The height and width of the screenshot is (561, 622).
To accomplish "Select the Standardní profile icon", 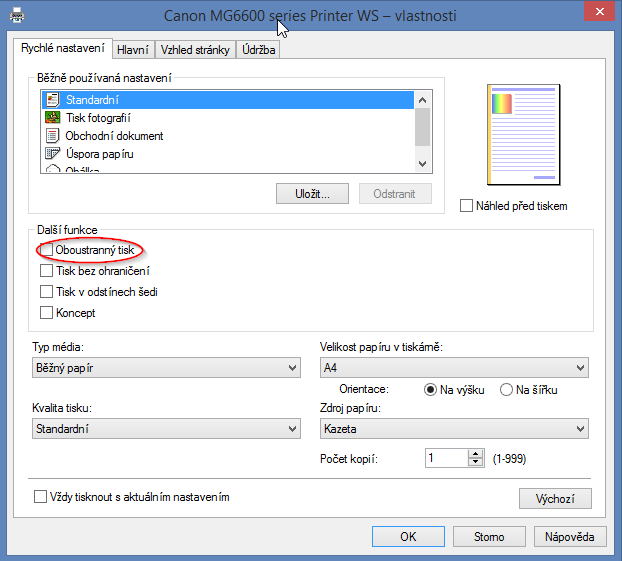I will coord(53,100).
